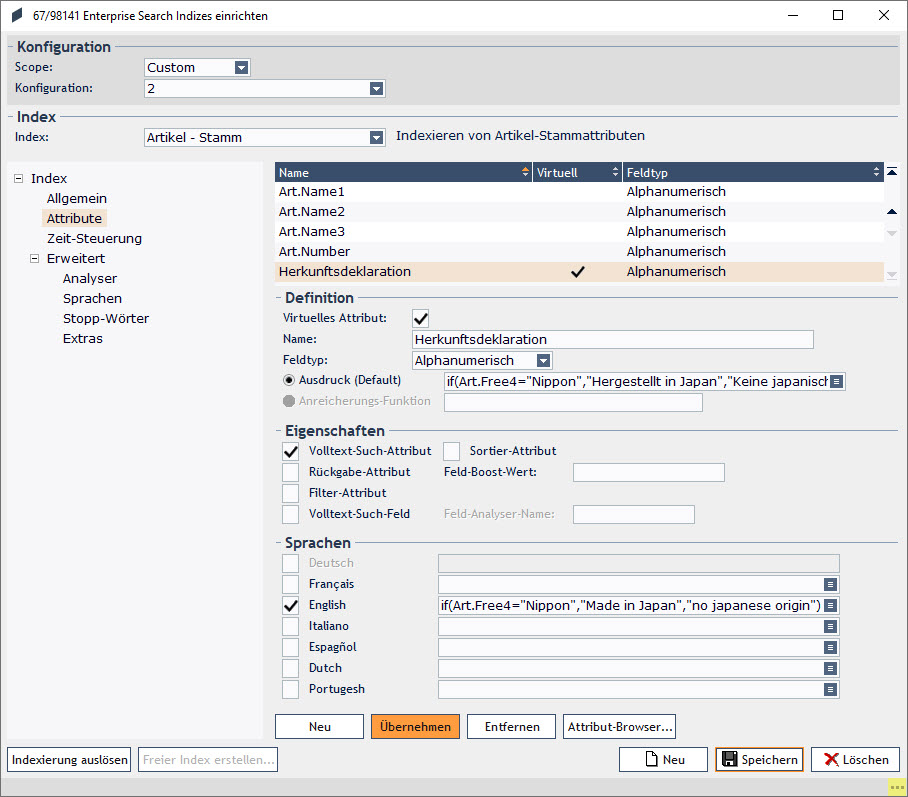Open text editor icon for Italiano field
The width and height of the screenshot is (908, 797).
pos(830,626)
